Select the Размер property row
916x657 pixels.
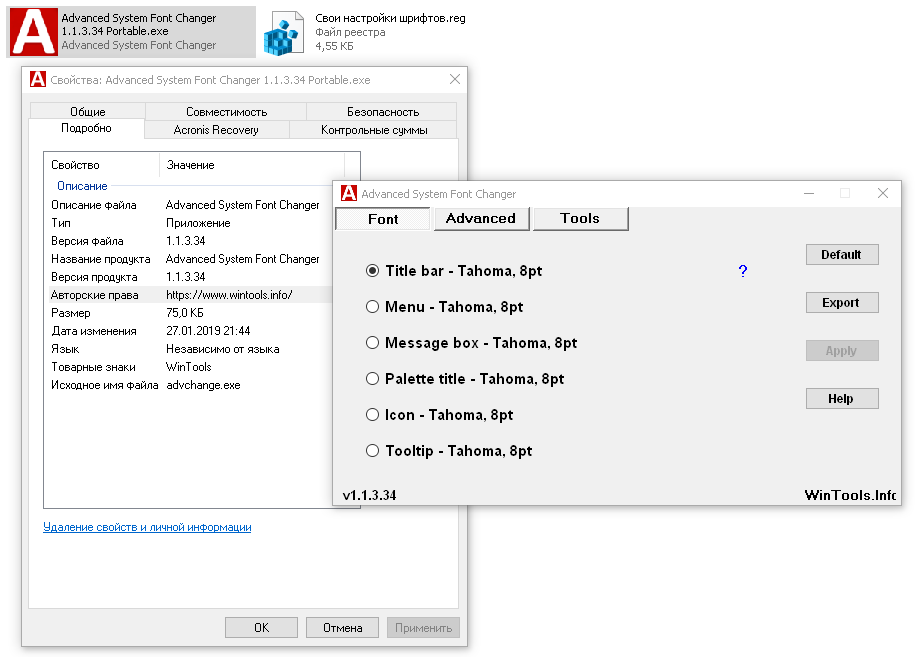(x=188, y=313)
